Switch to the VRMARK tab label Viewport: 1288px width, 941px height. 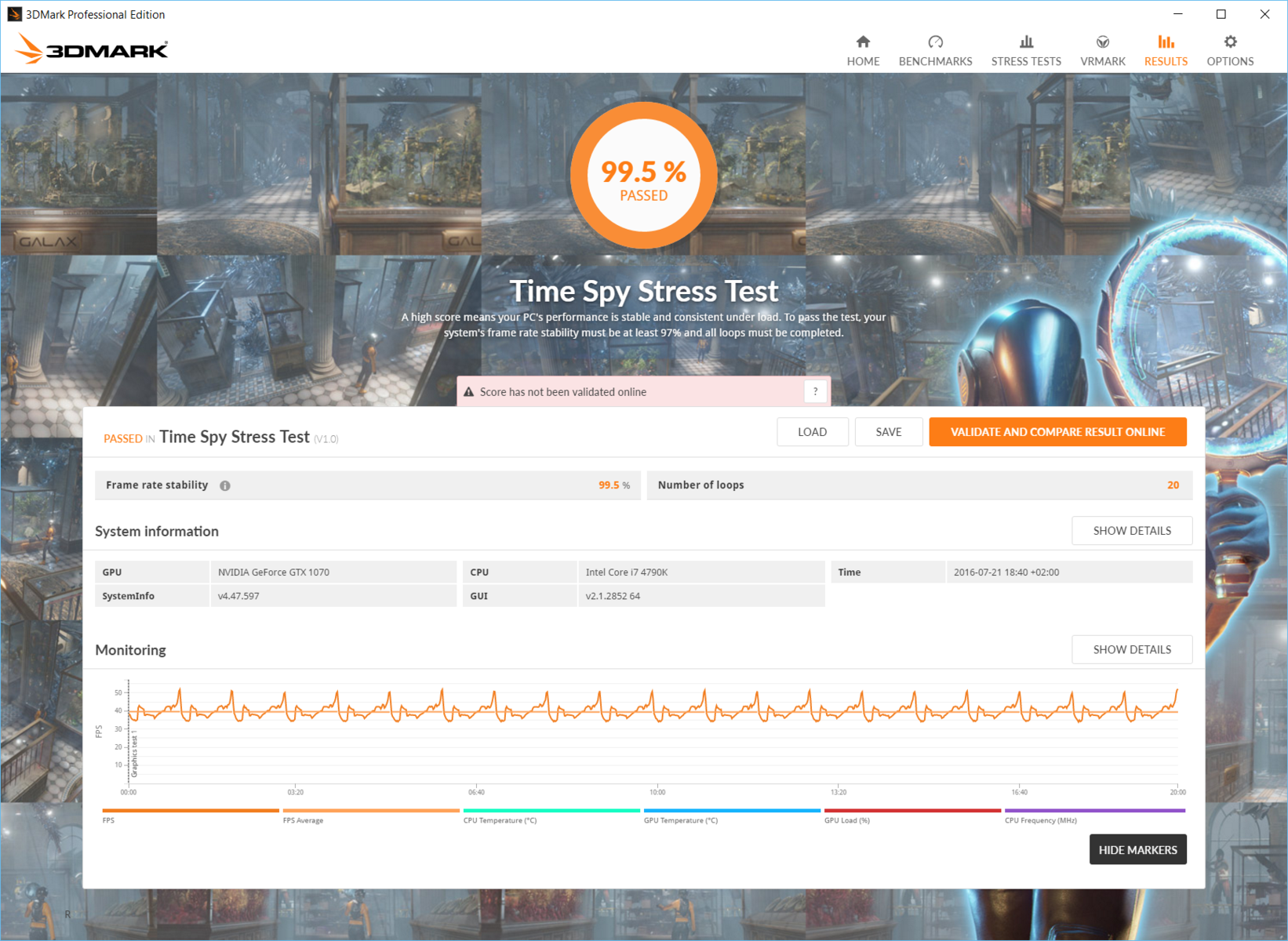(1102, 61)
